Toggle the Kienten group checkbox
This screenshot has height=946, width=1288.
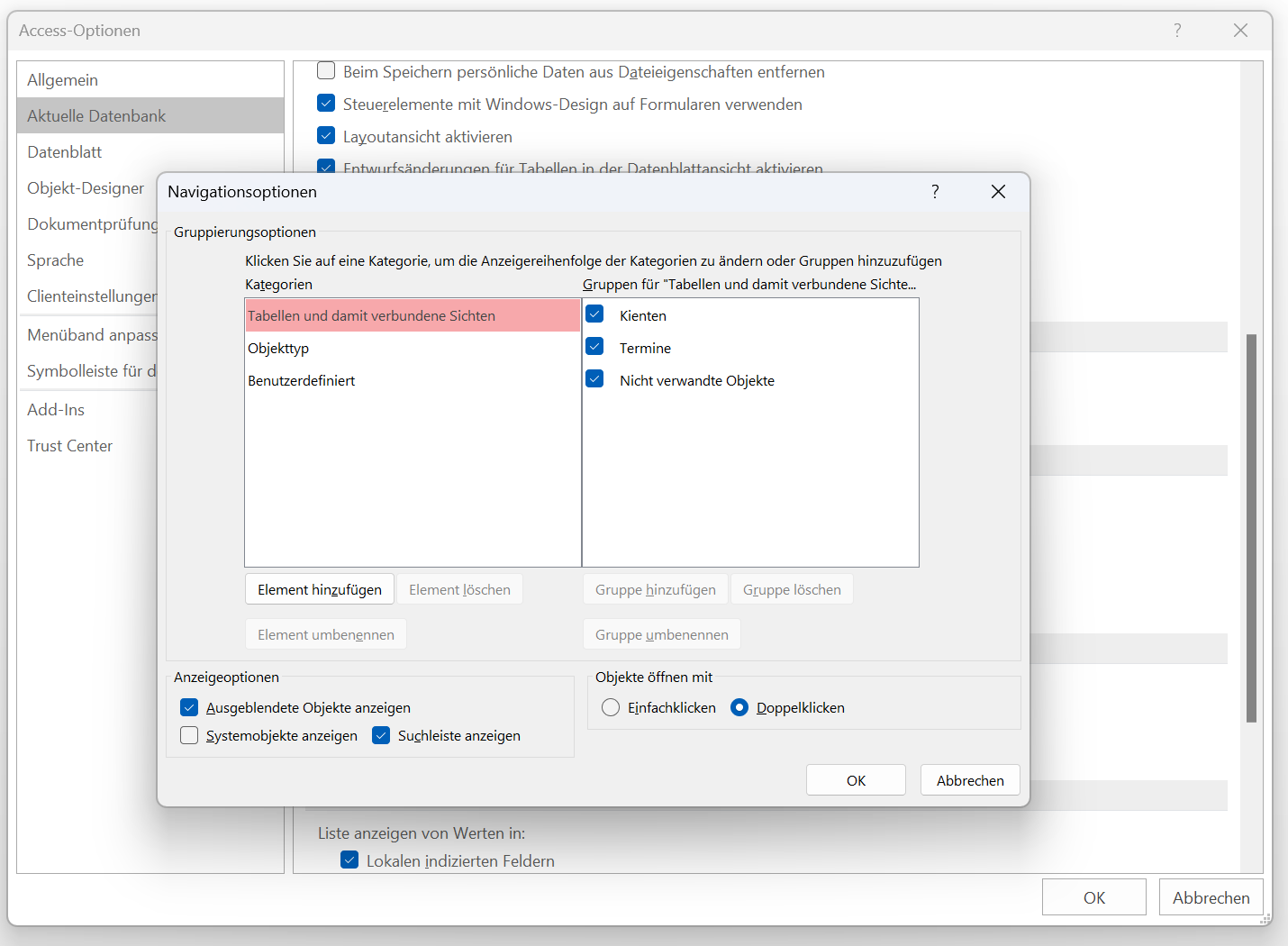pos(594,314)
